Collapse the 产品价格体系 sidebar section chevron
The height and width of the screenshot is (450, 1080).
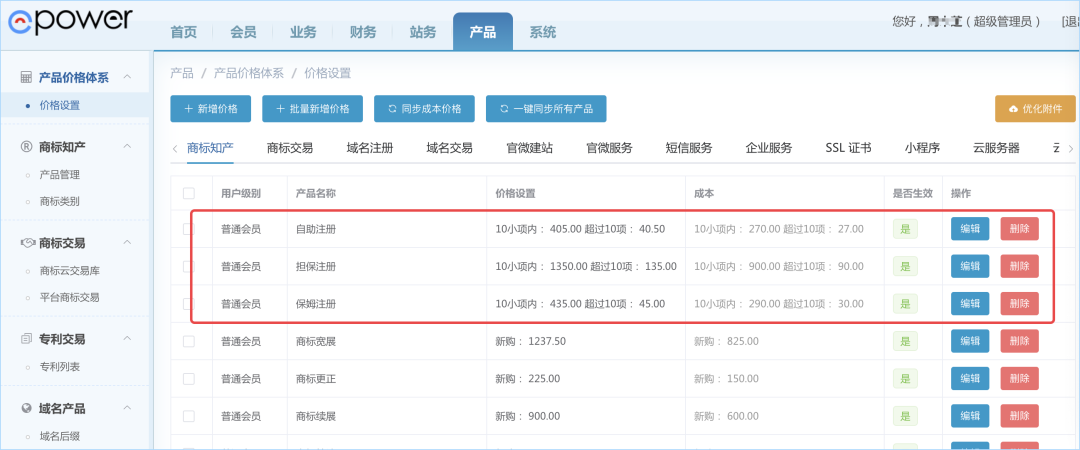127,77
